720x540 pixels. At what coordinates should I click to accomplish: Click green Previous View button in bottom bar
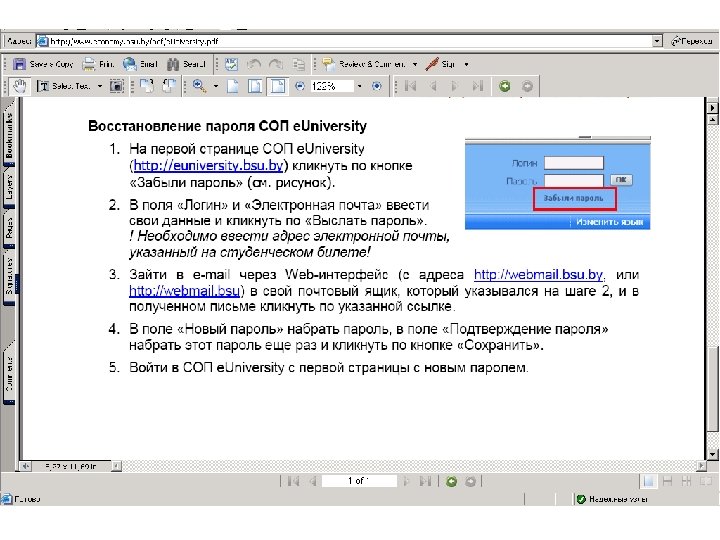tap(451, 481)
